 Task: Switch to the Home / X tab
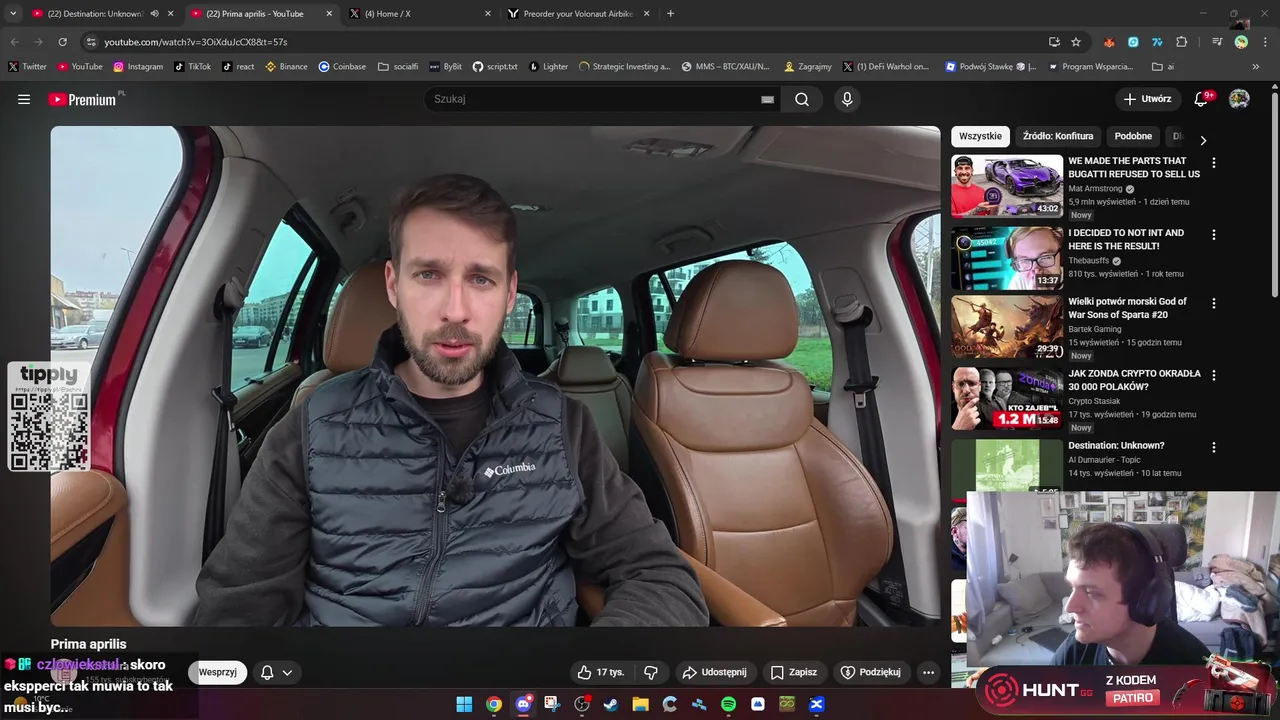pyautogui.click(x=420, y=14)
